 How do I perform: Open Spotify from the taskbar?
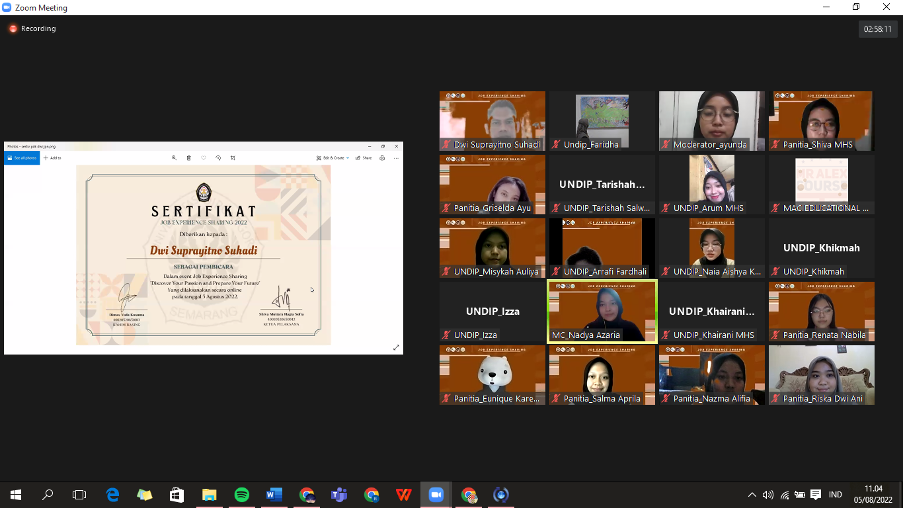pos(242,495)
